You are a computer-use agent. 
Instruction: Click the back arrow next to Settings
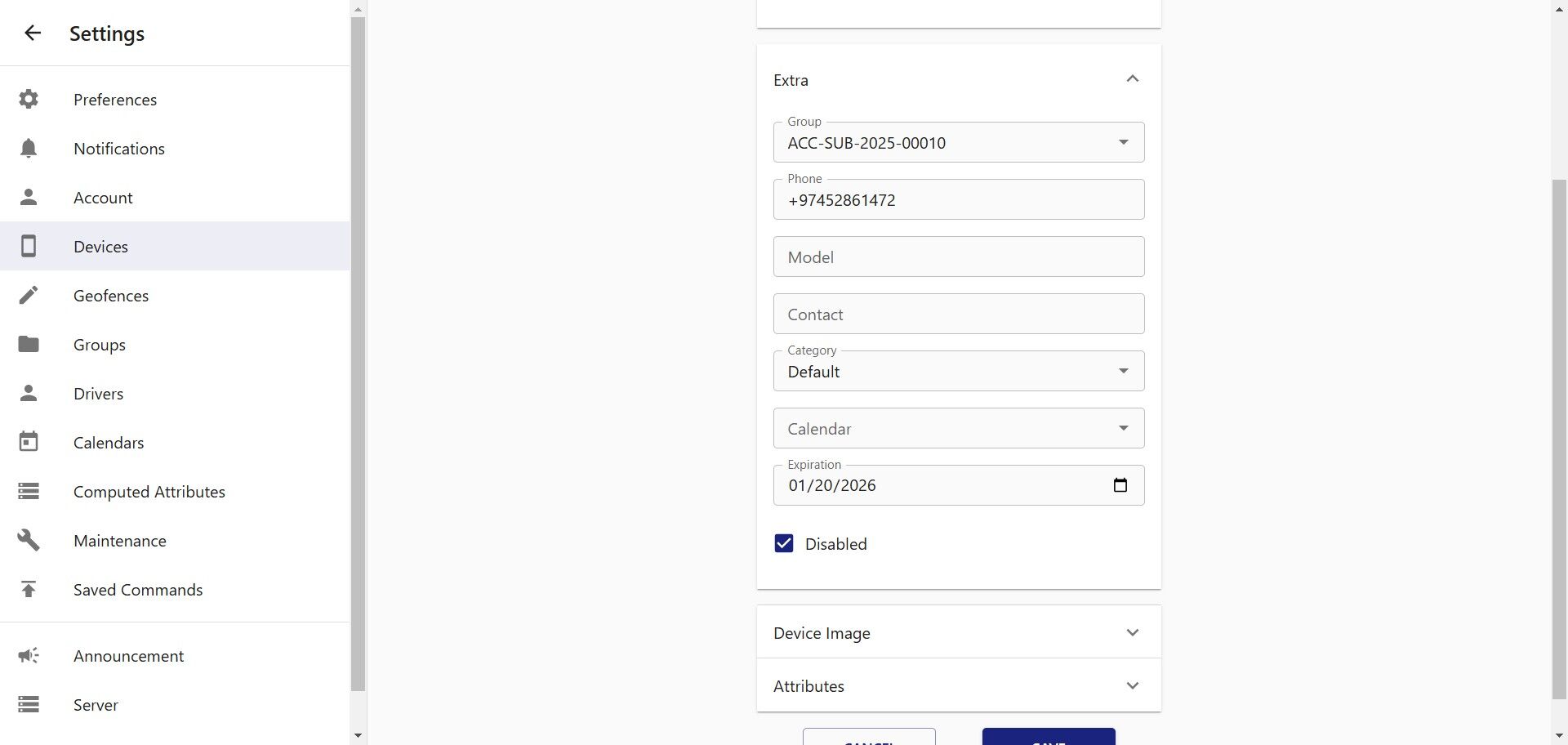point(32,33)
